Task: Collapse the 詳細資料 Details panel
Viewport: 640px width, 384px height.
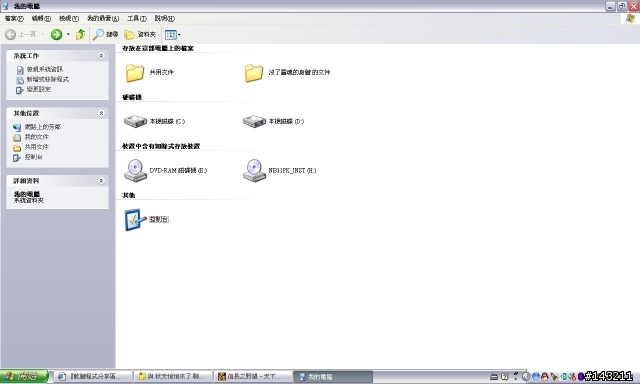Action: pyautogui.click(x=101, y=181)
